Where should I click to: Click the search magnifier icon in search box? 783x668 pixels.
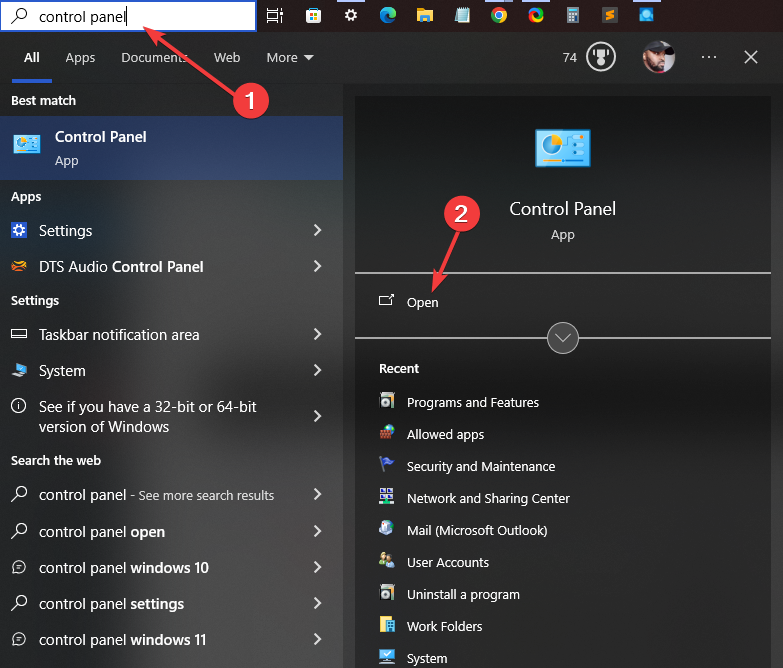click(19, 16)
